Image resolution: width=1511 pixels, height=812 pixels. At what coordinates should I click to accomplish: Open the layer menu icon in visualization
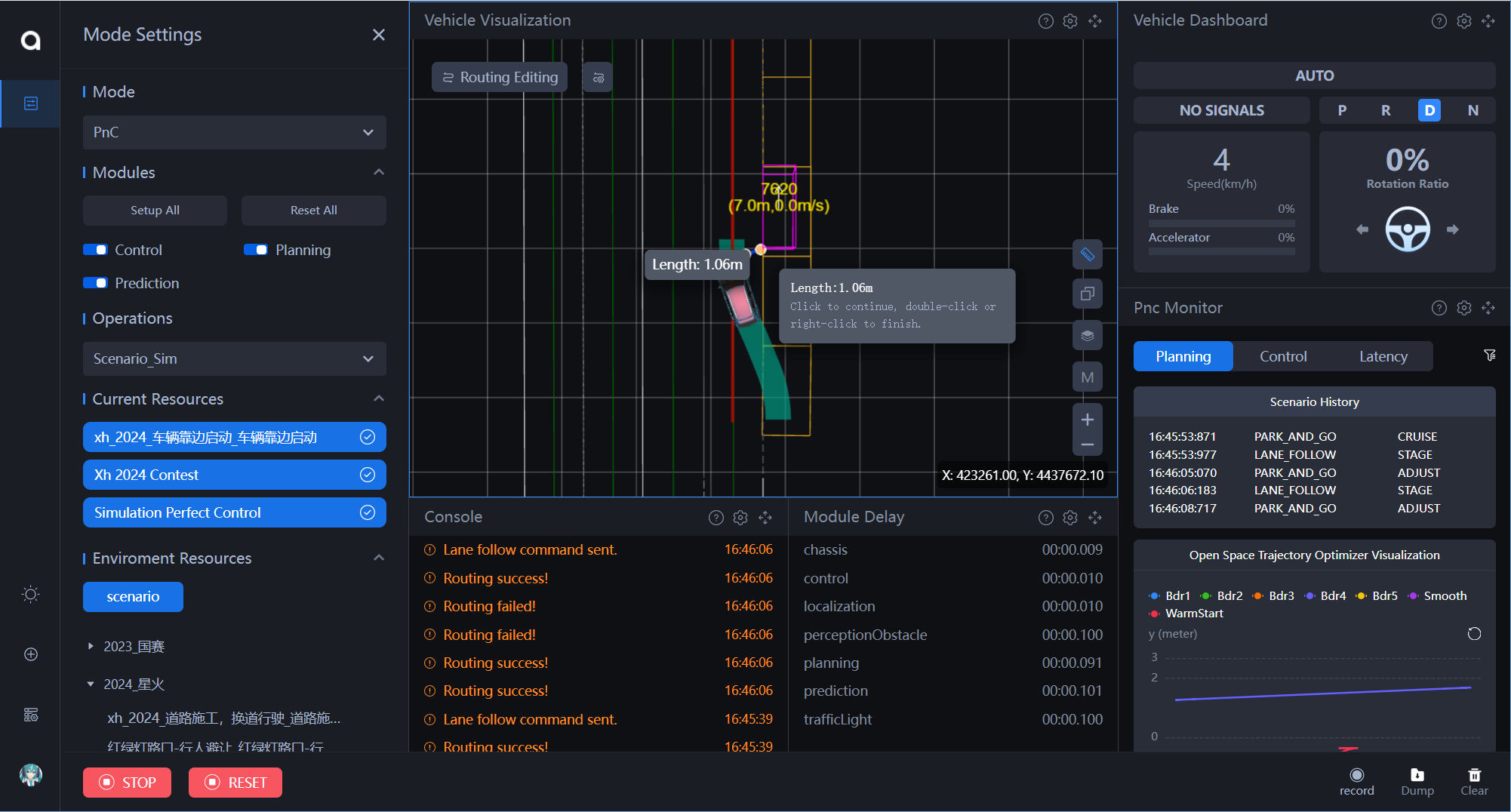(1087, 336)
